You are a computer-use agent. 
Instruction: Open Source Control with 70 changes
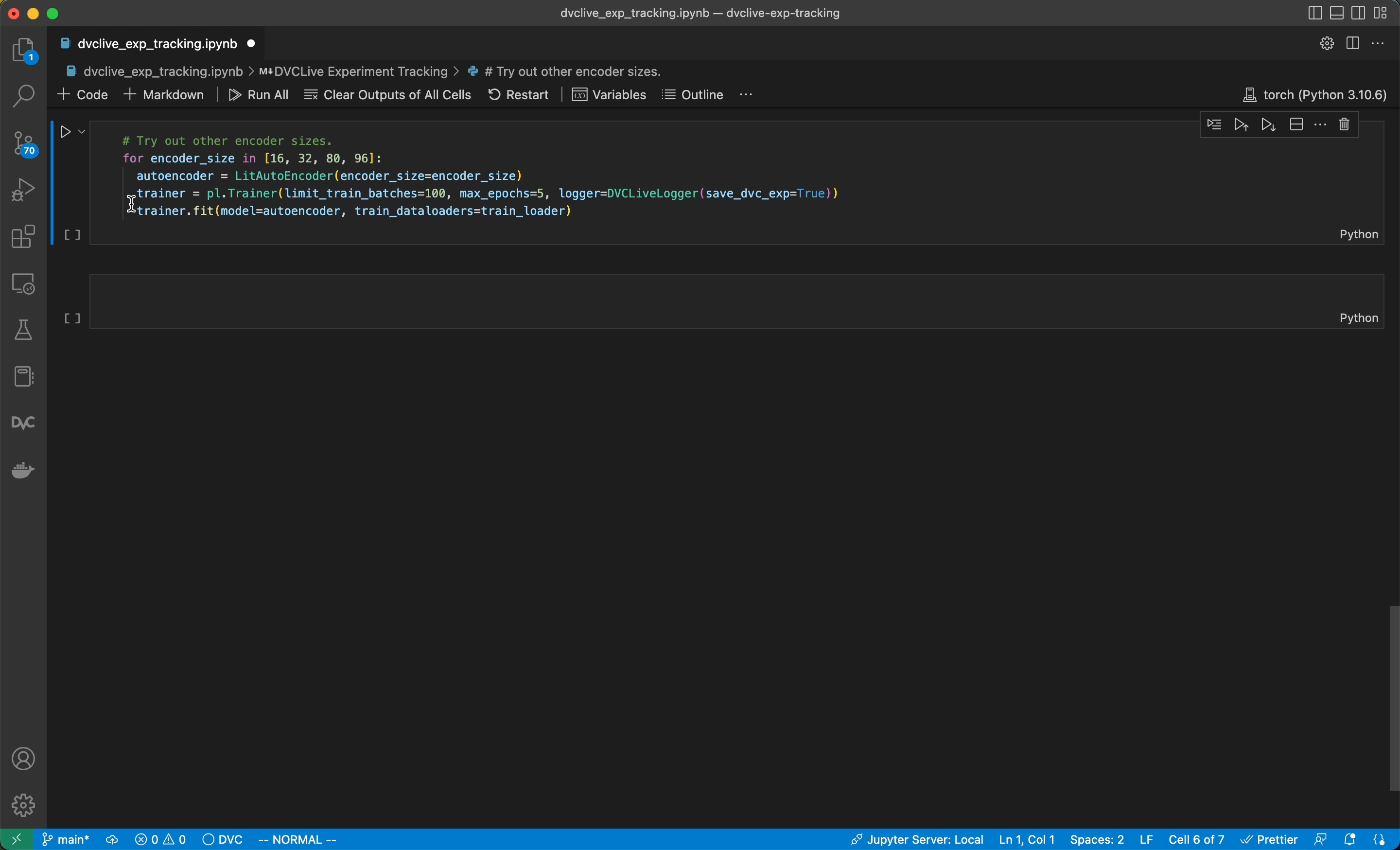[23, 143]
